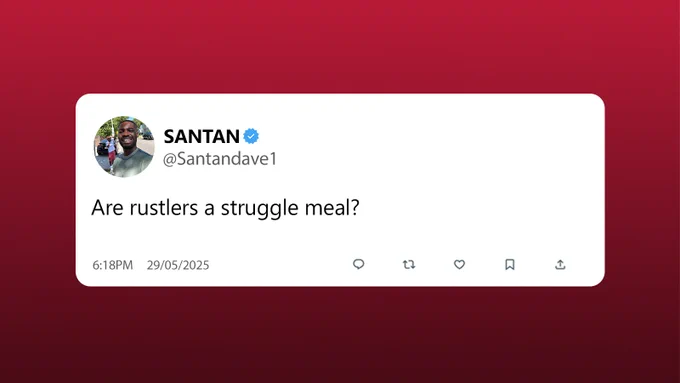The height and width of the screenshot is (383, 680).
Task: Click the dark maroon background below the card
Action: [x=340, y=336]
